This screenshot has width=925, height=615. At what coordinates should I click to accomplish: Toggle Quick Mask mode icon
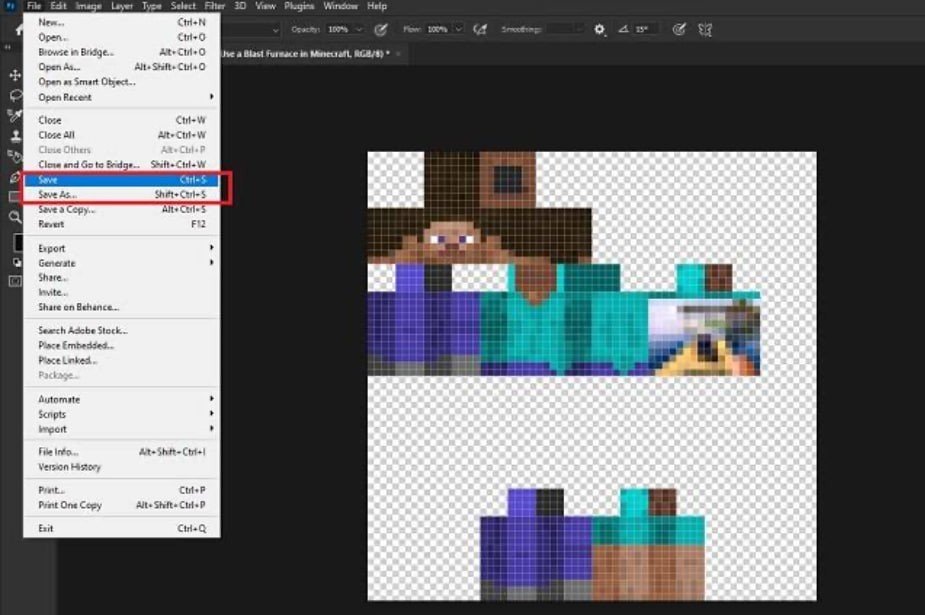(15, 281)
